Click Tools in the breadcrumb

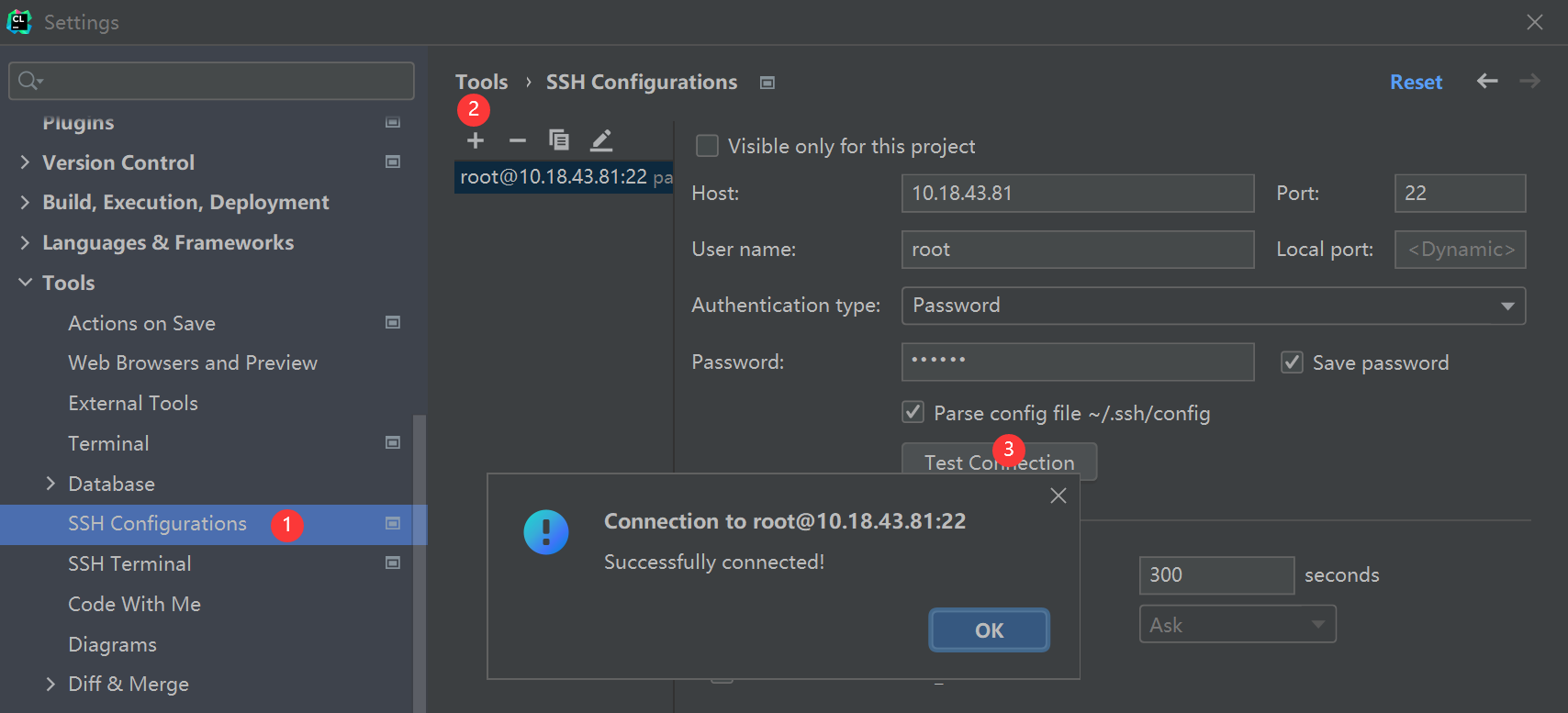482,83
